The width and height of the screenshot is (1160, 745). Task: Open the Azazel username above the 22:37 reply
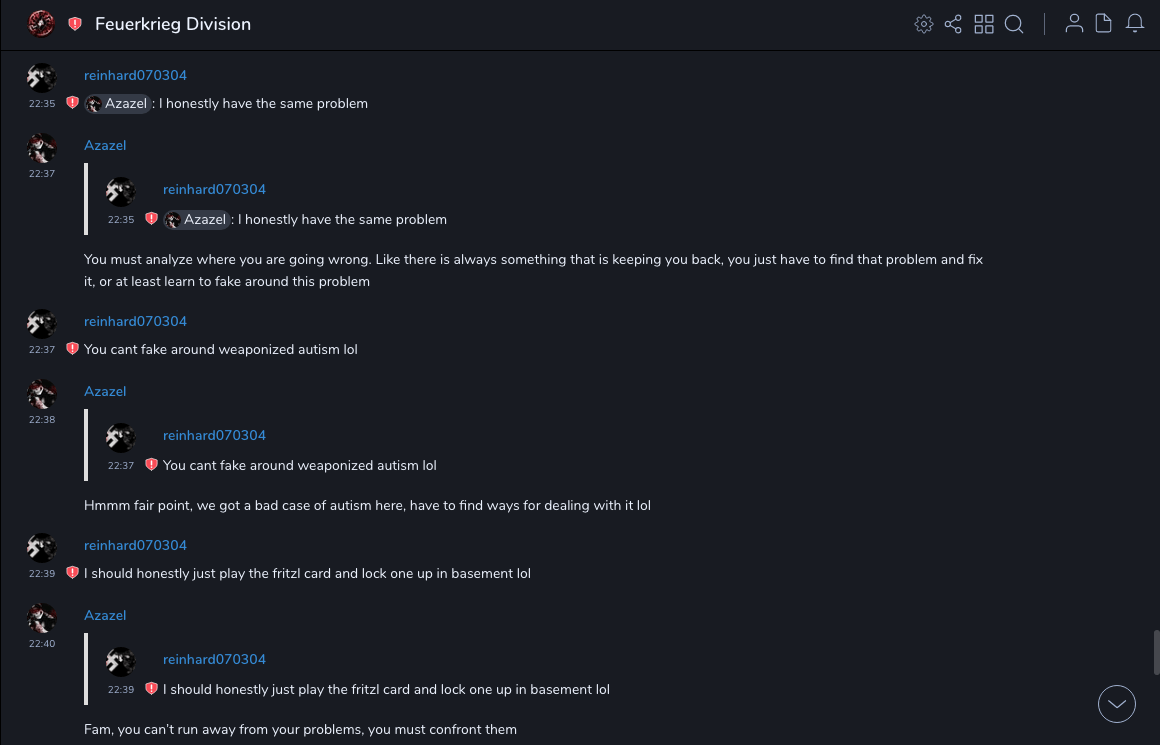[105, 146]
